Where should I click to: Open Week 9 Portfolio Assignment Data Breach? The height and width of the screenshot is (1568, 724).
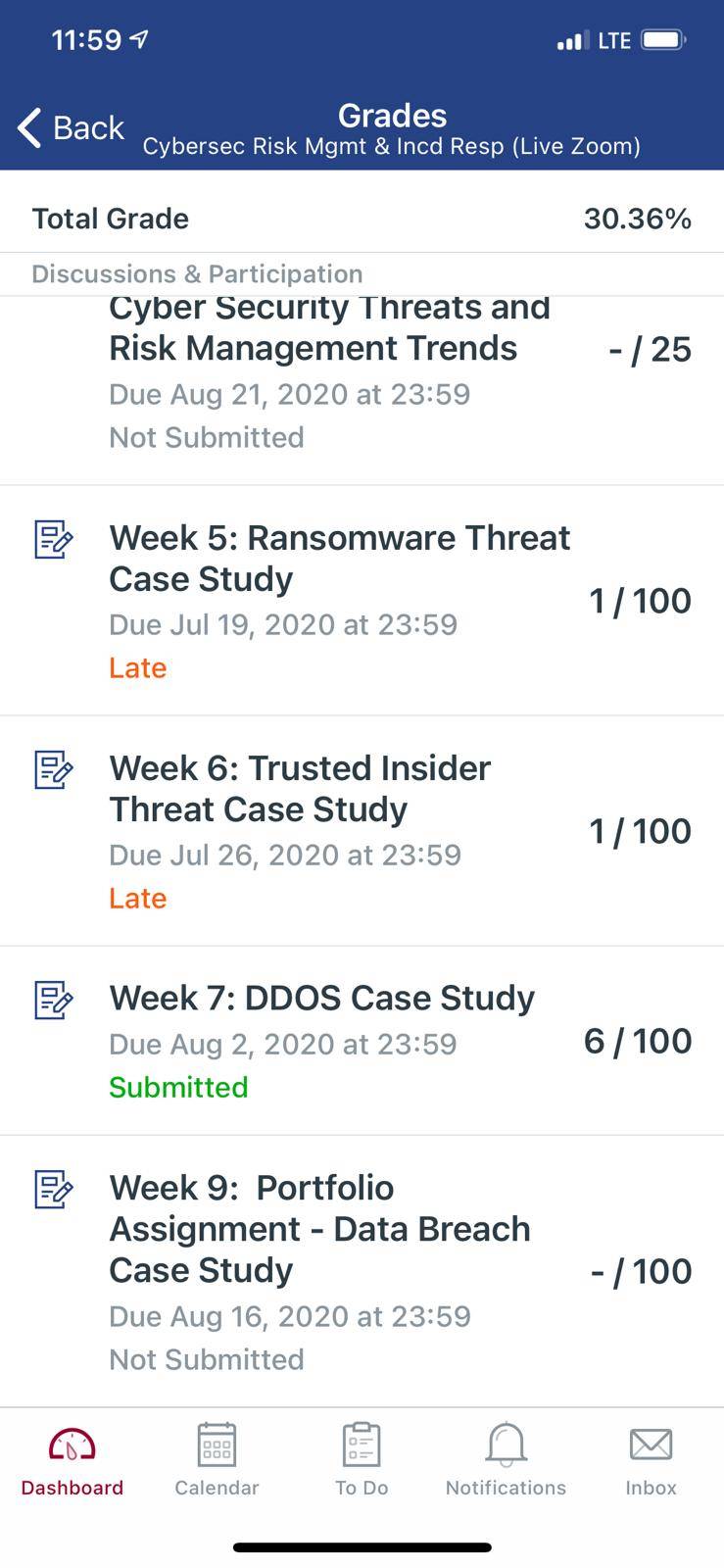pyautogui.click(x=362, y=1271)
